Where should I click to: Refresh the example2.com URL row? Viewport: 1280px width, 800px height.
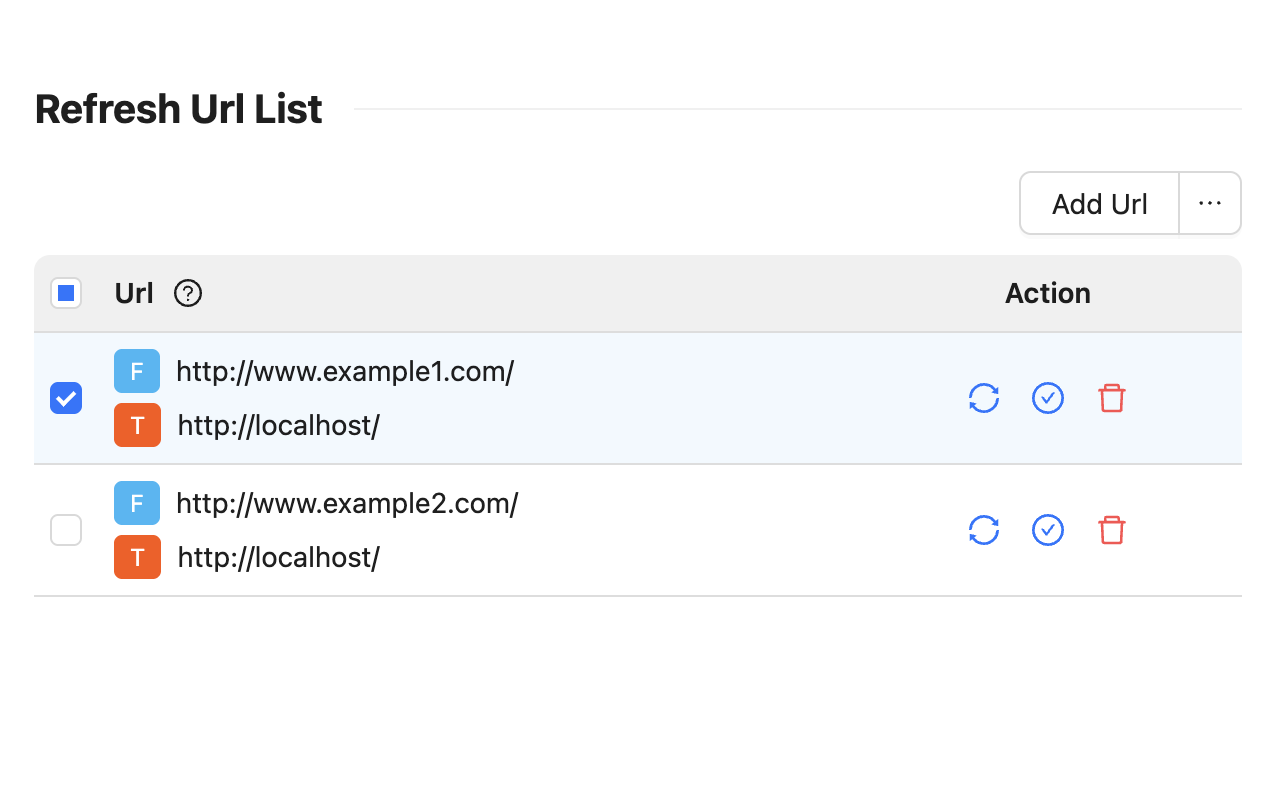[x=984, y=530]
